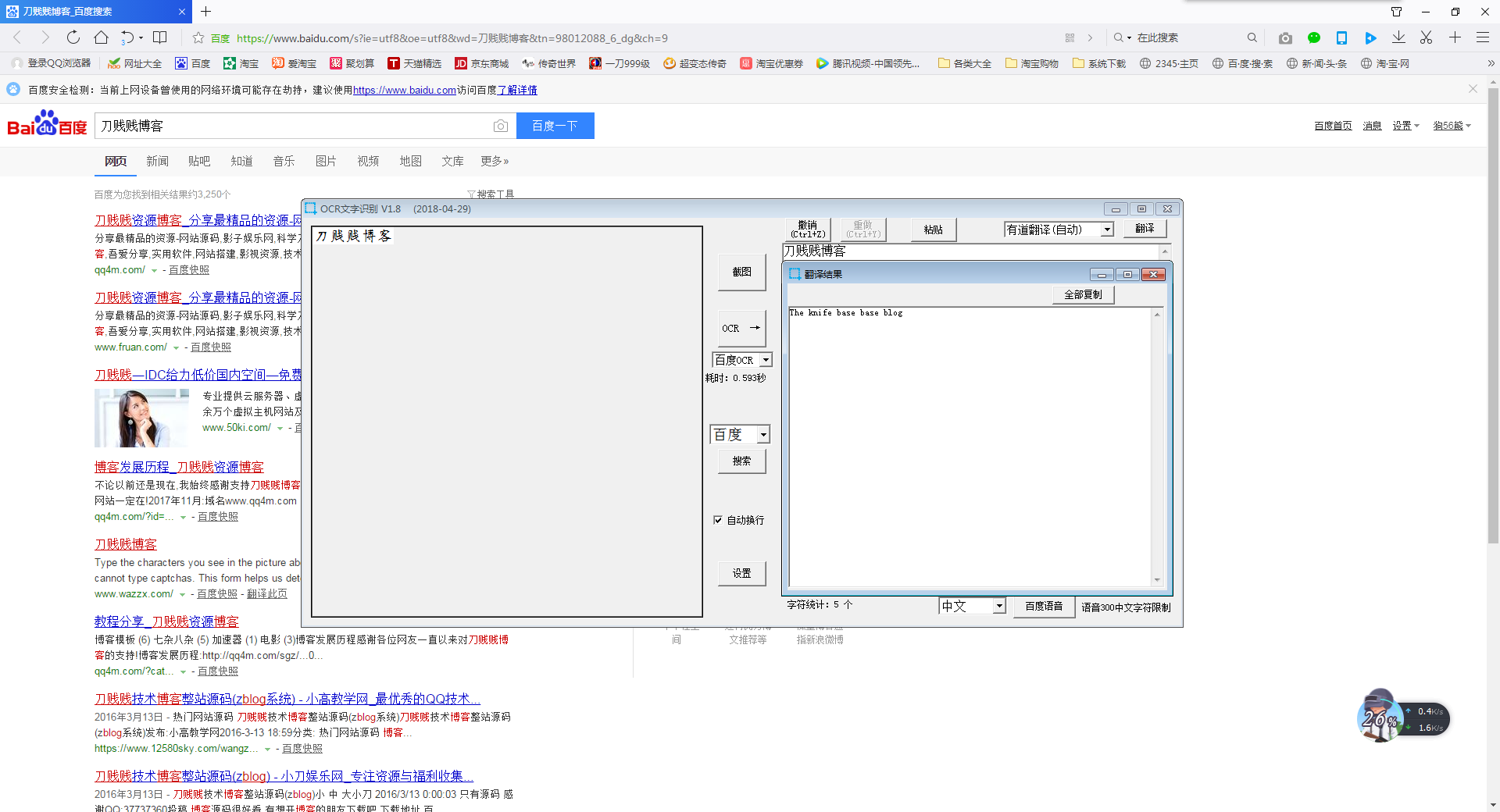Click the skin shirt icon in the title bar
The height and width of the screenshot is (812, 1500).
[1396, 11]
